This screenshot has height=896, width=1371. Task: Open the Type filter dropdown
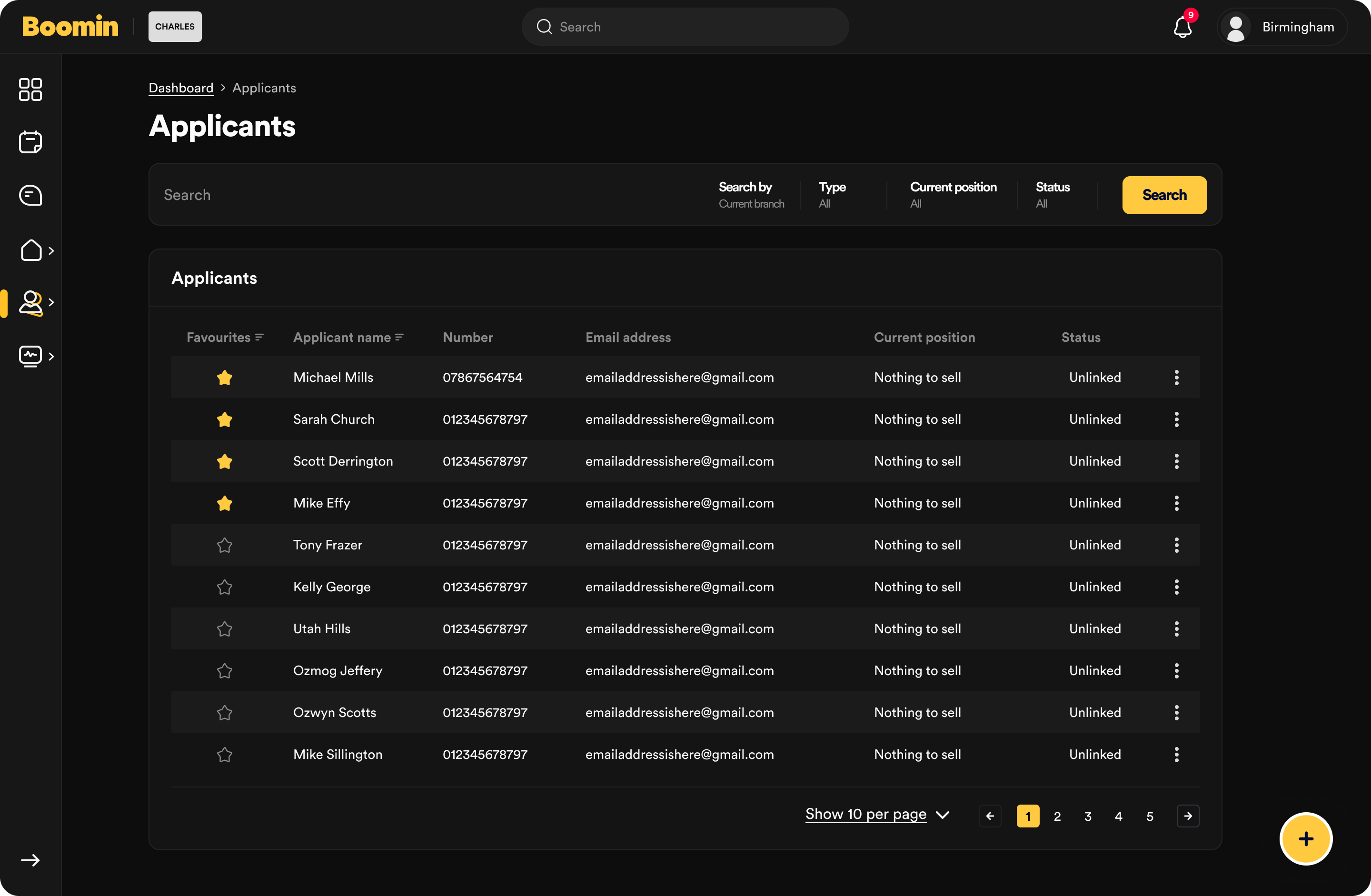pyautogui.click(x=833, y=195)
